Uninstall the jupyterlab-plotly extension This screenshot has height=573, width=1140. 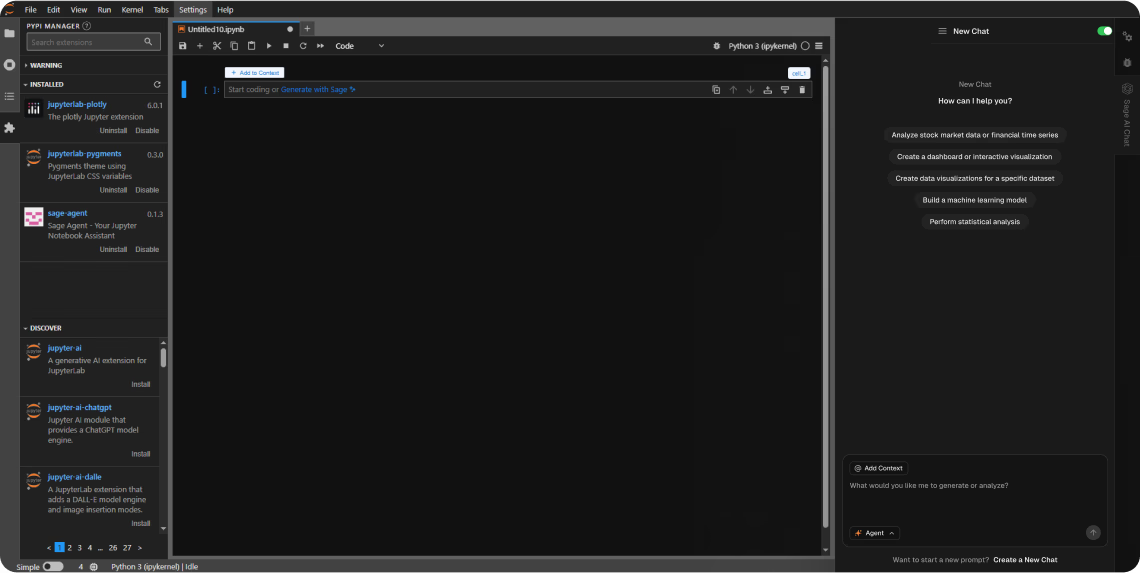point(113,131)
